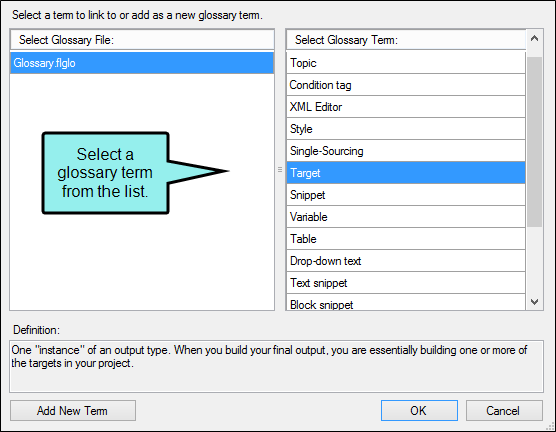The image size is (556, 432).
Task: Select Glossary.flglo file in the list
Action: click(142, 63)
